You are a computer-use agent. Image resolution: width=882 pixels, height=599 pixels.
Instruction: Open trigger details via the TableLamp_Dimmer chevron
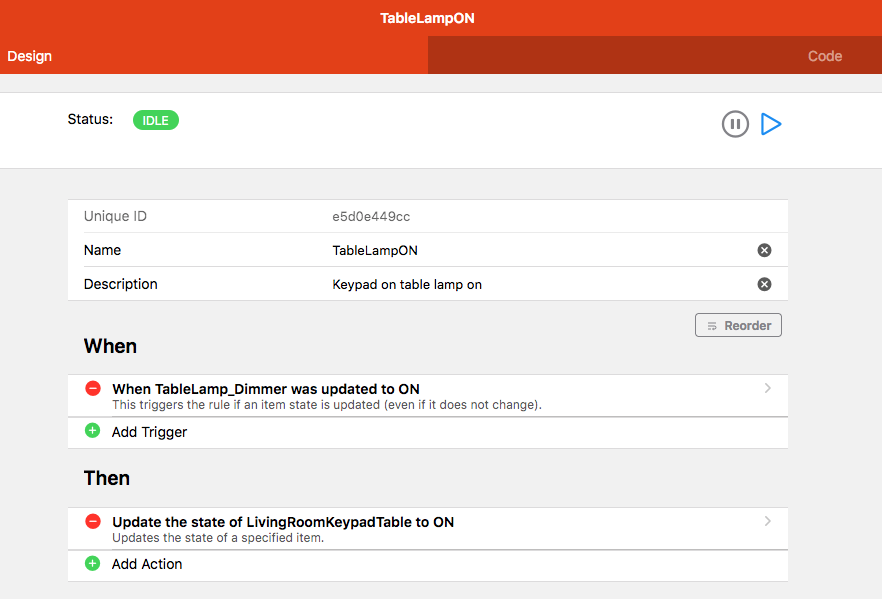click(x=767, y=388)
